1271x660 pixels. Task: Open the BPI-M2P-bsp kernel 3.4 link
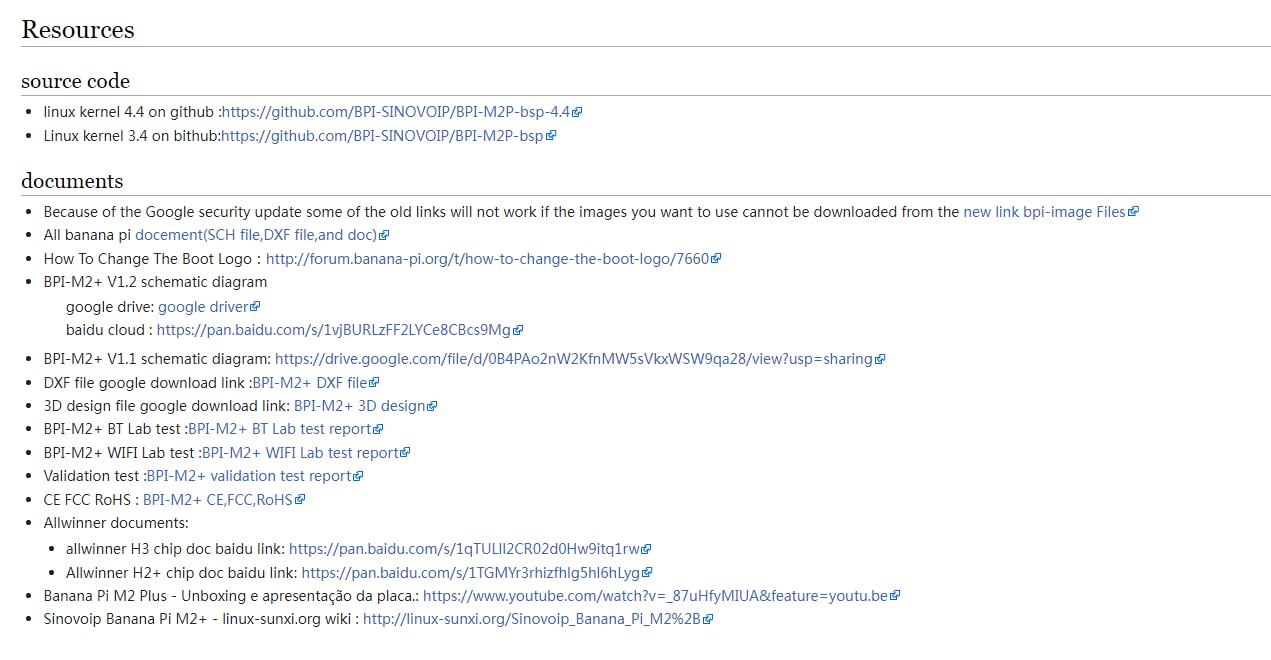pos(382,136)
